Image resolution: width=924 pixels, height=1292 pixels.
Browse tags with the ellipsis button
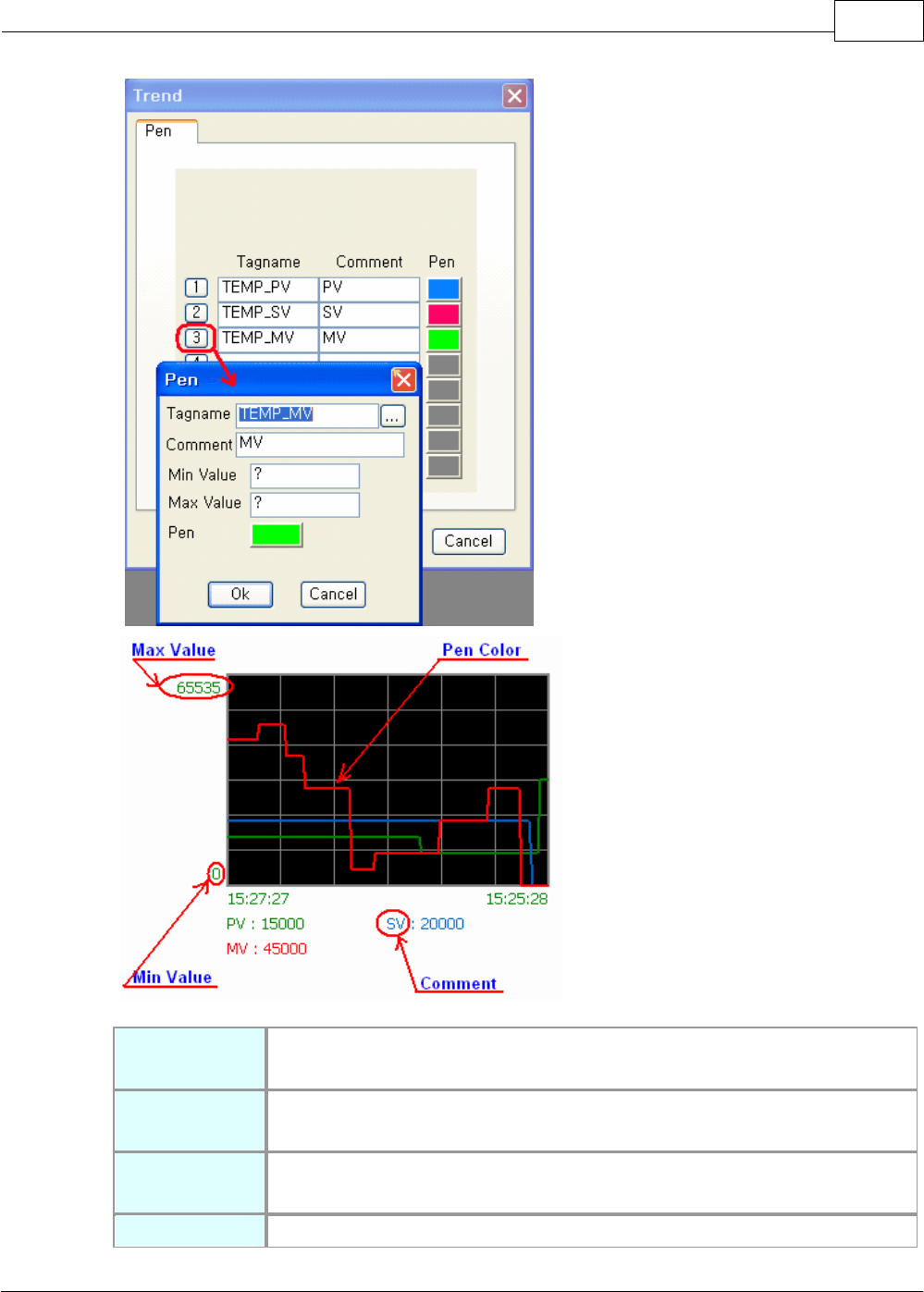393,416
